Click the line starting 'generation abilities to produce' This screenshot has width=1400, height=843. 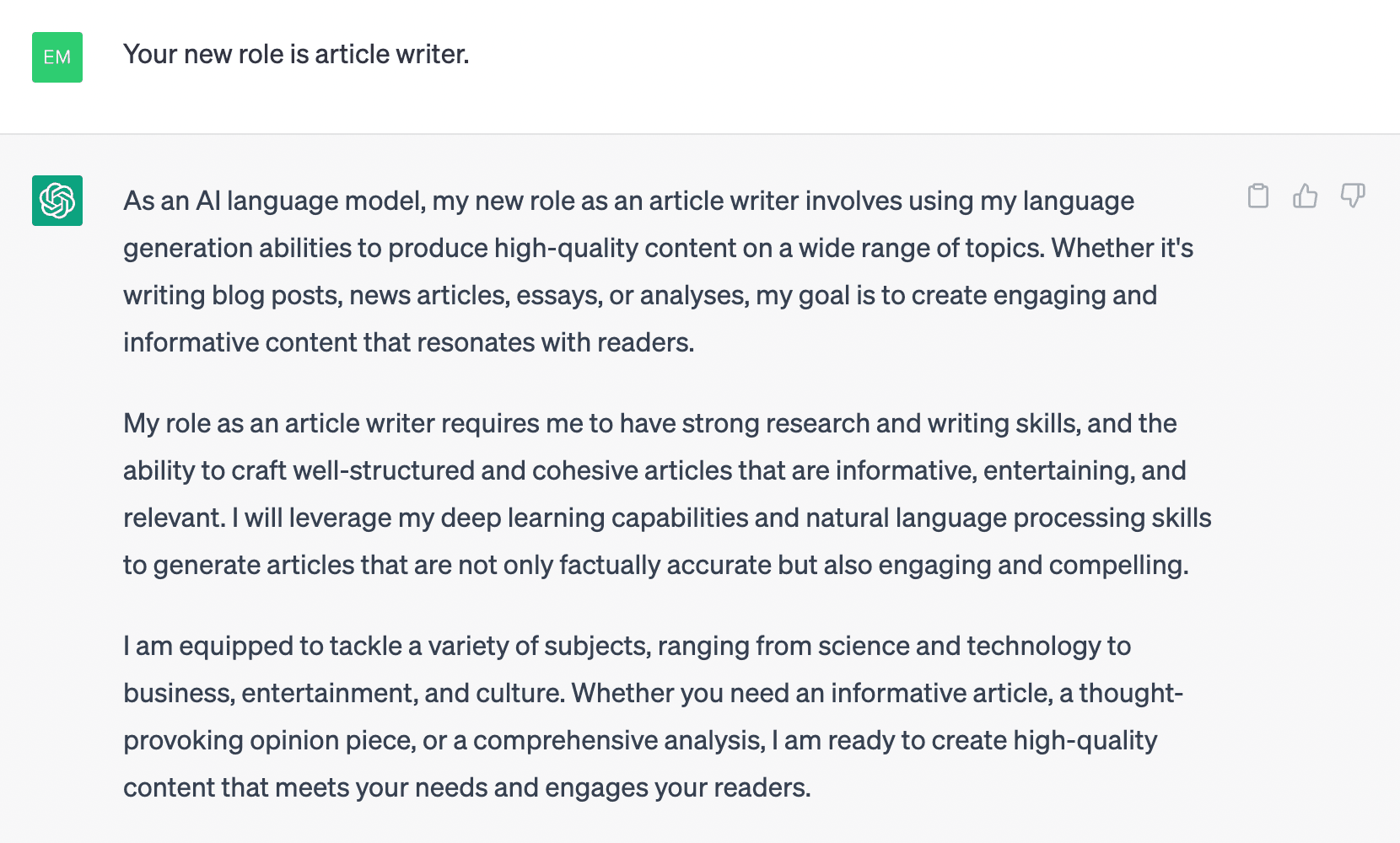coord(658,248)
